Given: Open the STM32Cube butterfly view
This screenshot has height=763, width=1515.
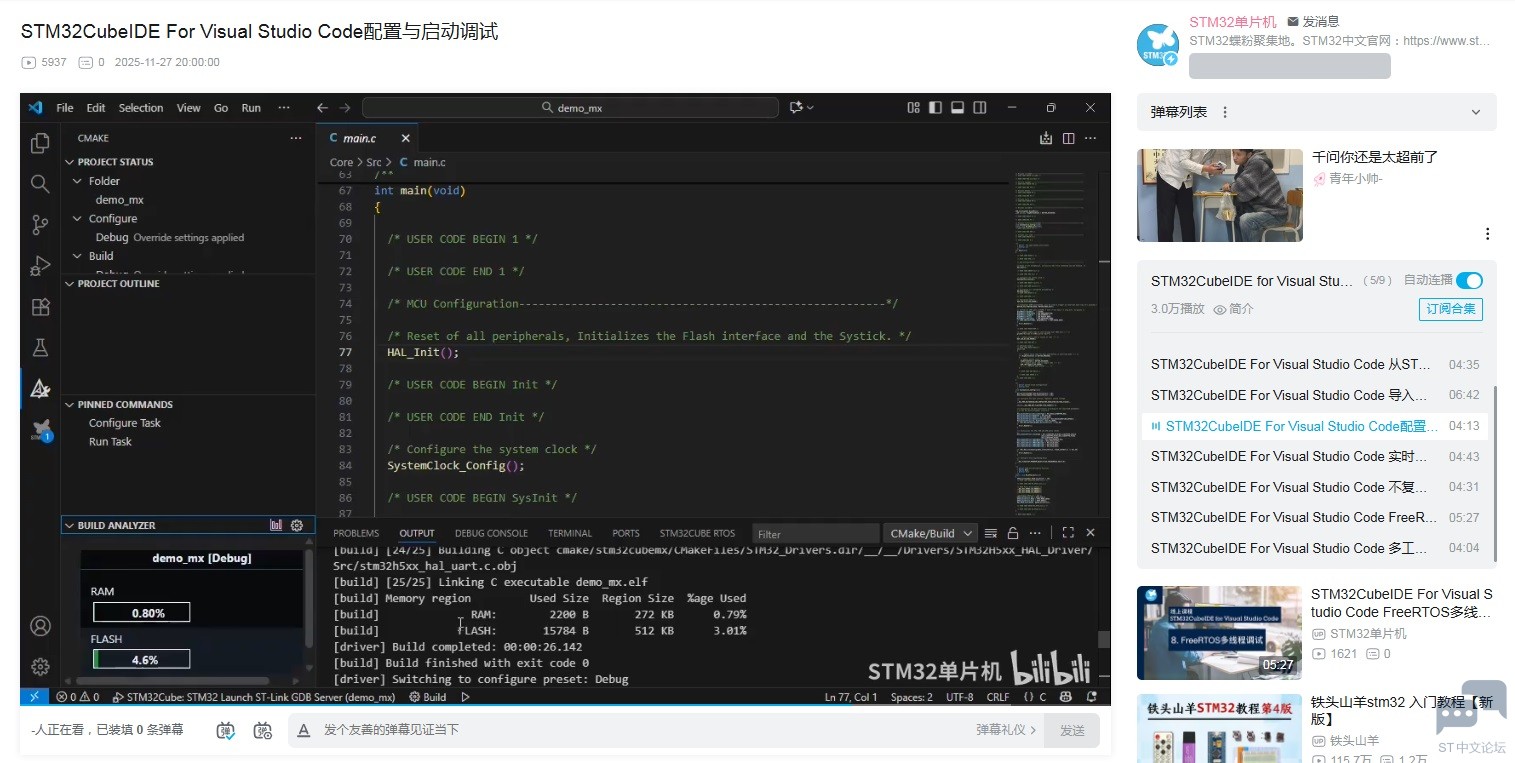Looking at the screenshot, I should [x=40, y=430].
